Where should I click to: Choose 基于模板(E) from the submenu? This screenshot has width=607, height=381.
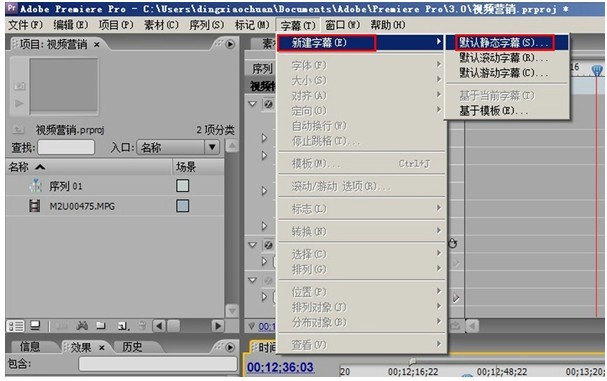pos(507,111)
